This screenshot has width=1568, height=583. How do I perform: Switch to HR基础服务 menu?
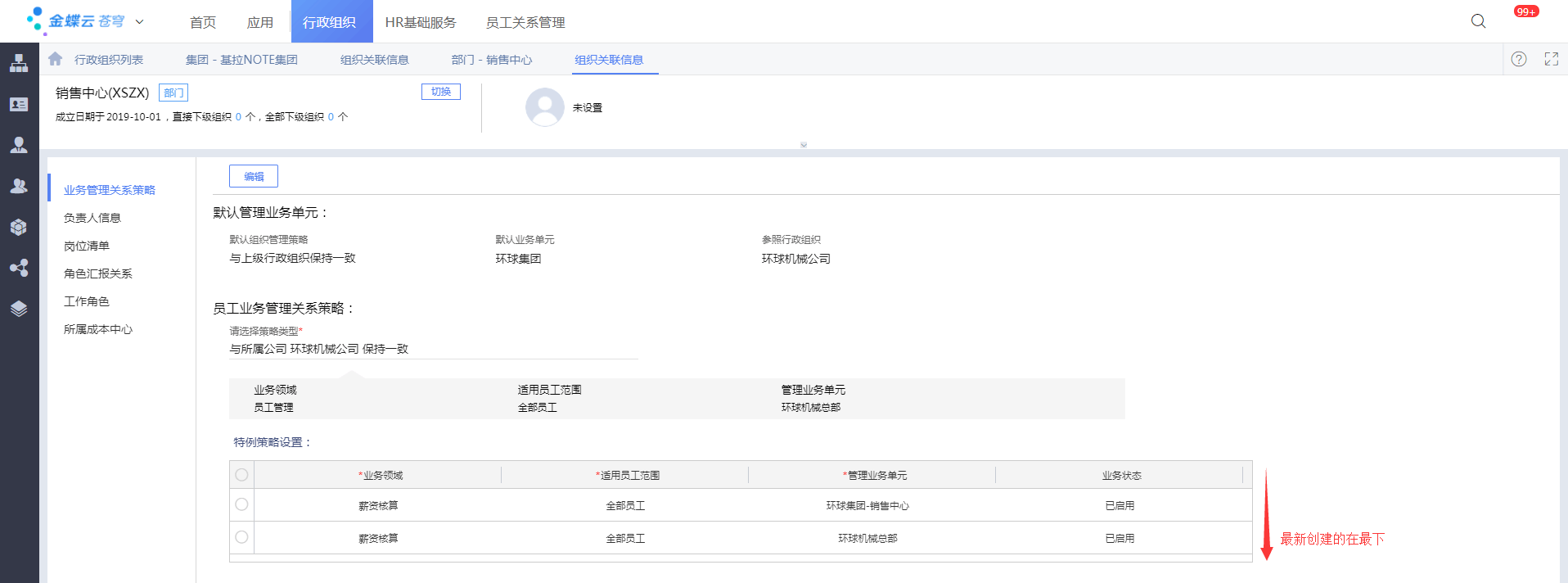pos(421,22)
